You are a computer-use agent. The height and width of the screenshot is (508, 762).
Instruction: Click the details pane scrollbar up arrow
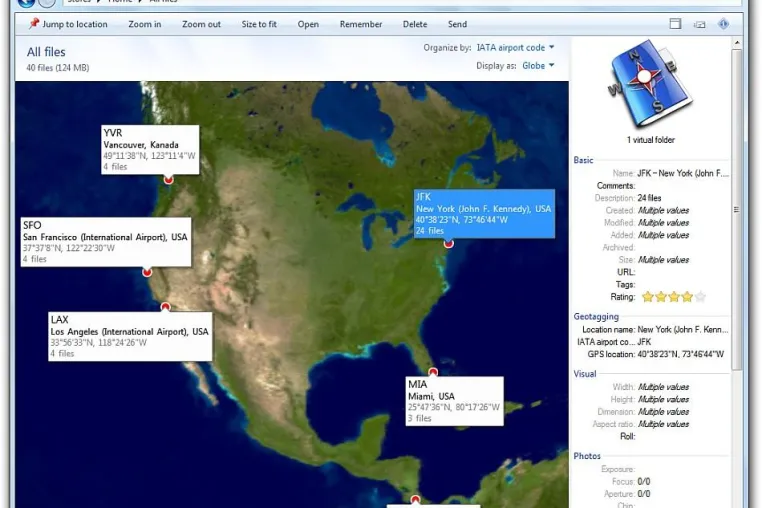tap(737, 43)
